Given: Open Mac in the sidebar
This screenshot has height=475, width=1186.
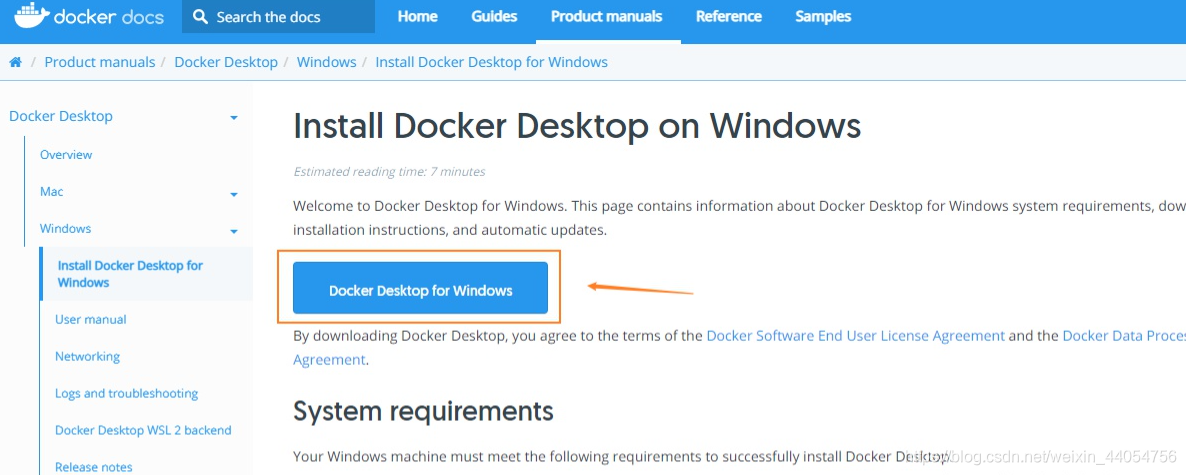Looking at the screenshot, I should pos(51,191).
